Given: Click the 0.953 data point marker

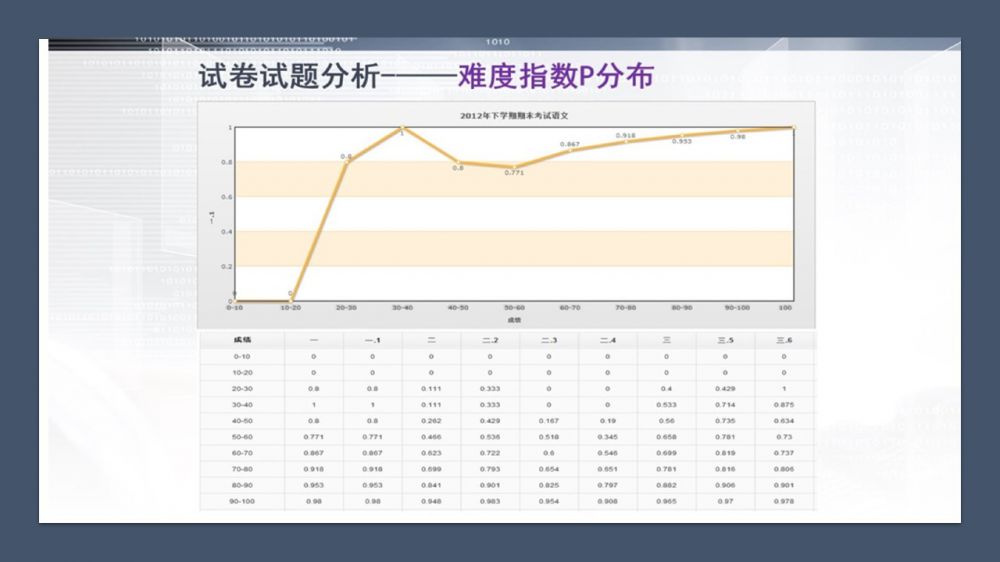Looking at the screenshot, I should click(x=682, y=136).
